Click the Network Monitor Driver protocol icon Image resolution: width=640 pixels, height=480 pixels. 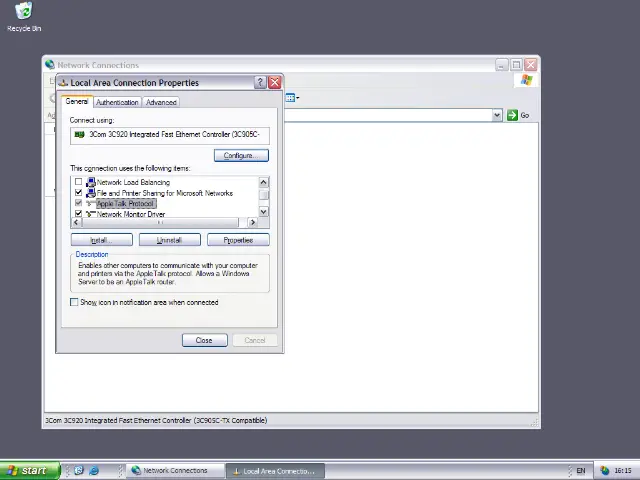91,214
